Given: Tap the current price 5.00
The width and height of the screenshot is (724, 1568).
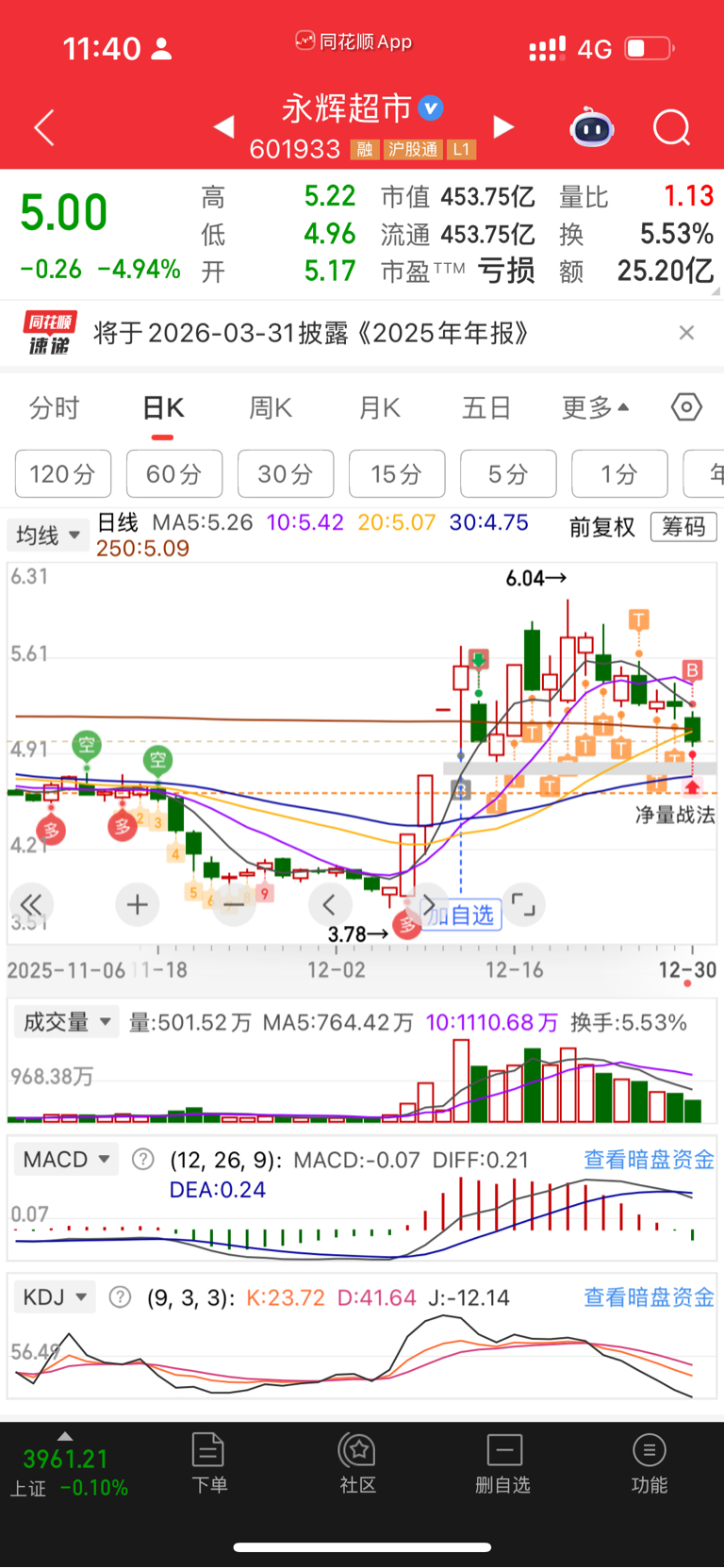Looking at the screenshot, I should [x=64, y=212].
